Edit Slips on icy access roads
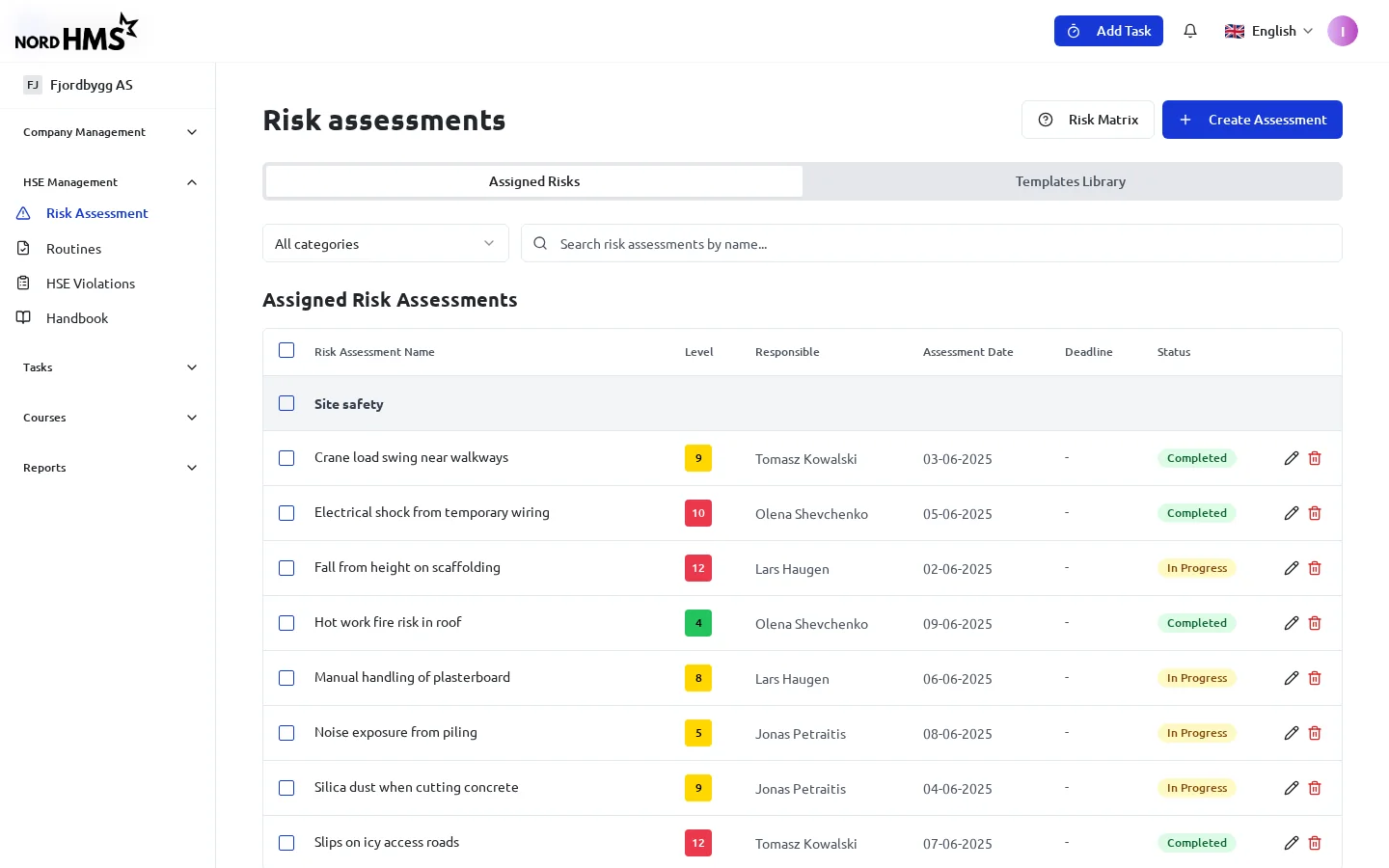 [1292, 843]
